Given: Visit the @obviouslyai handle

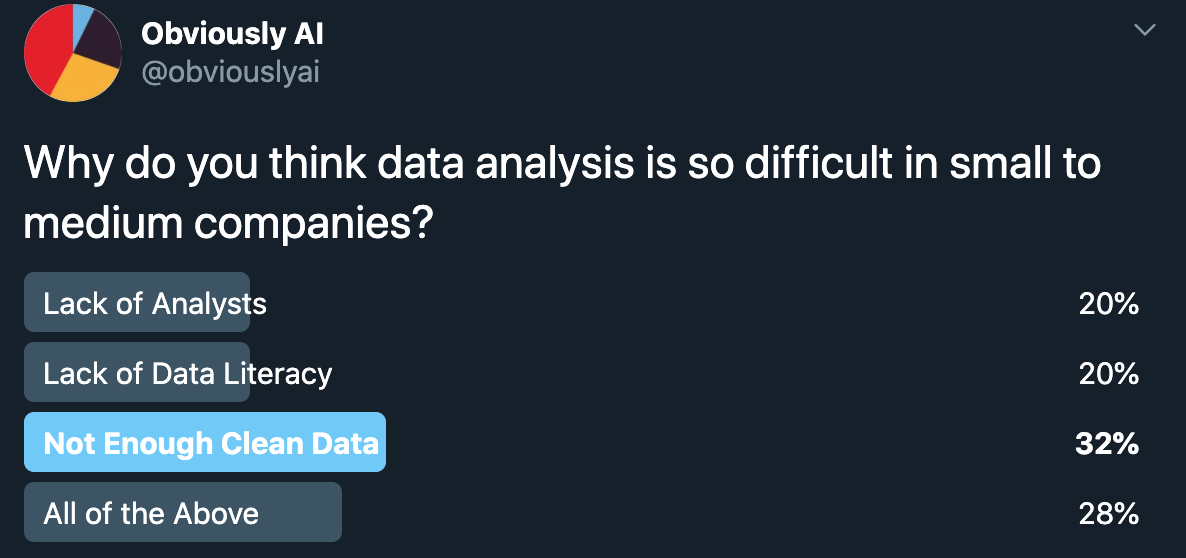Looking at the screenshot, I should 230,73.
